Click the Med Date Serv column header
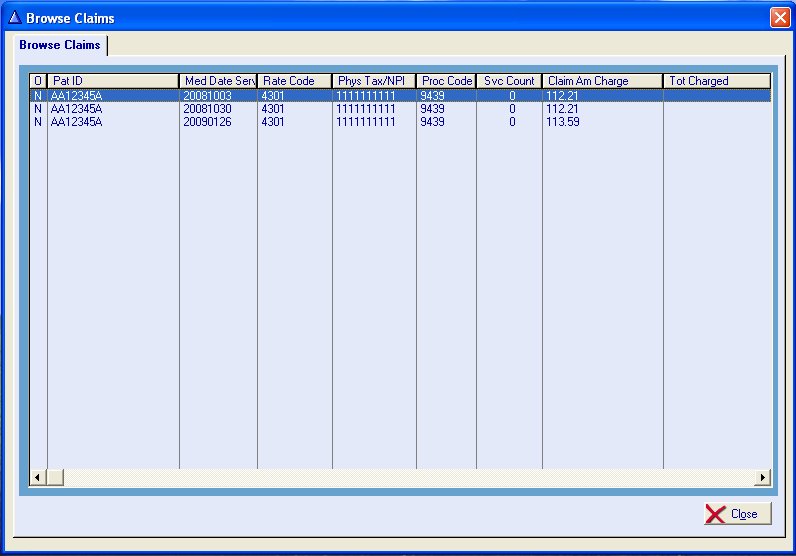Screen dimensions: 796x556 tap(218, 81)
